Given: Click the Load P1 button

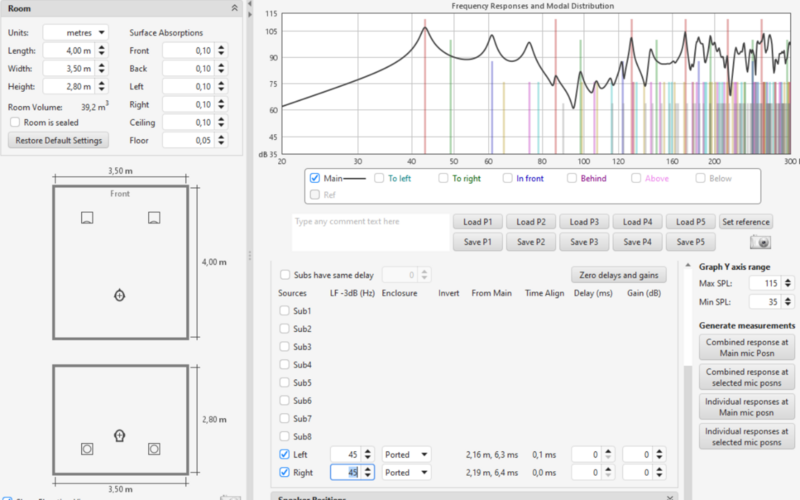Looking at the screenshot, I should point(477,222).
